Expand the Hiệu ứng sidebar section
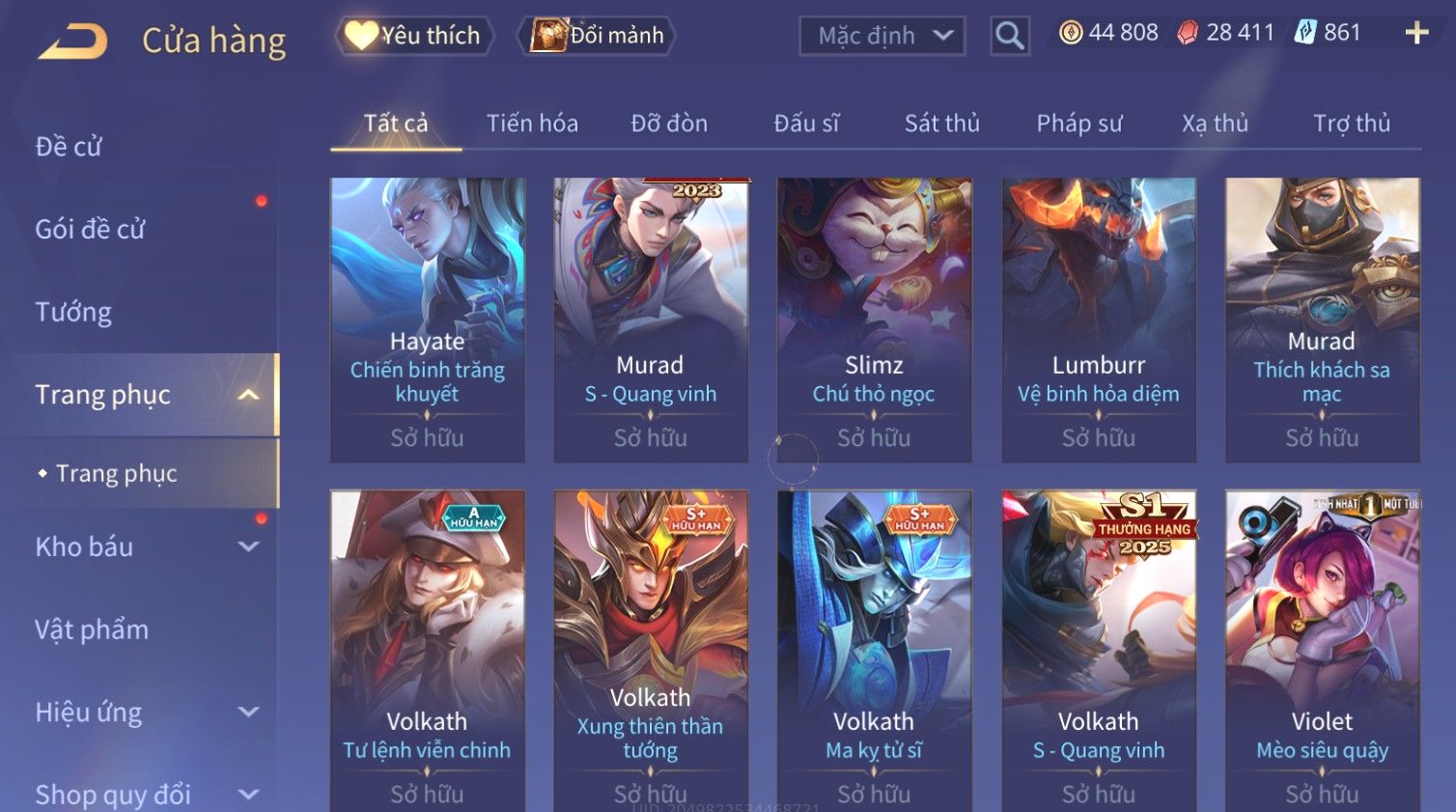 click(x=248, y=713)
